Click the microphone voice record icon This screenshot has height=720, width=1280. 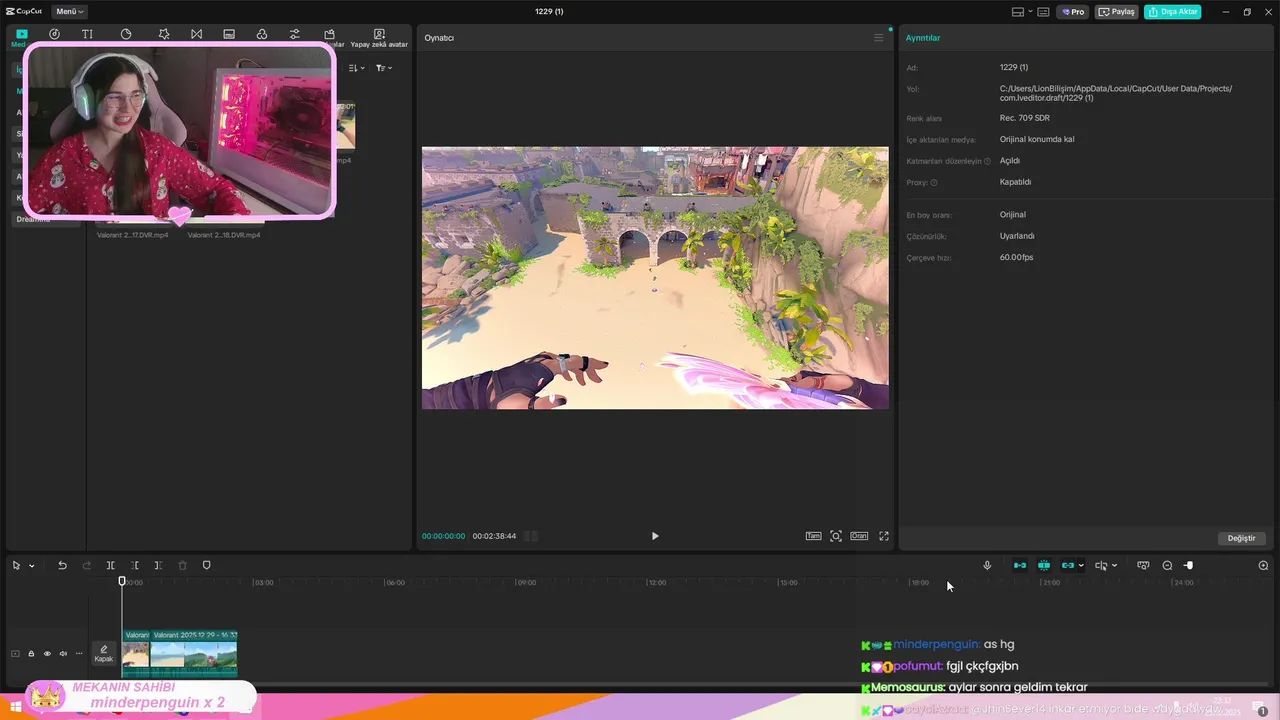[x=987, y=565]
